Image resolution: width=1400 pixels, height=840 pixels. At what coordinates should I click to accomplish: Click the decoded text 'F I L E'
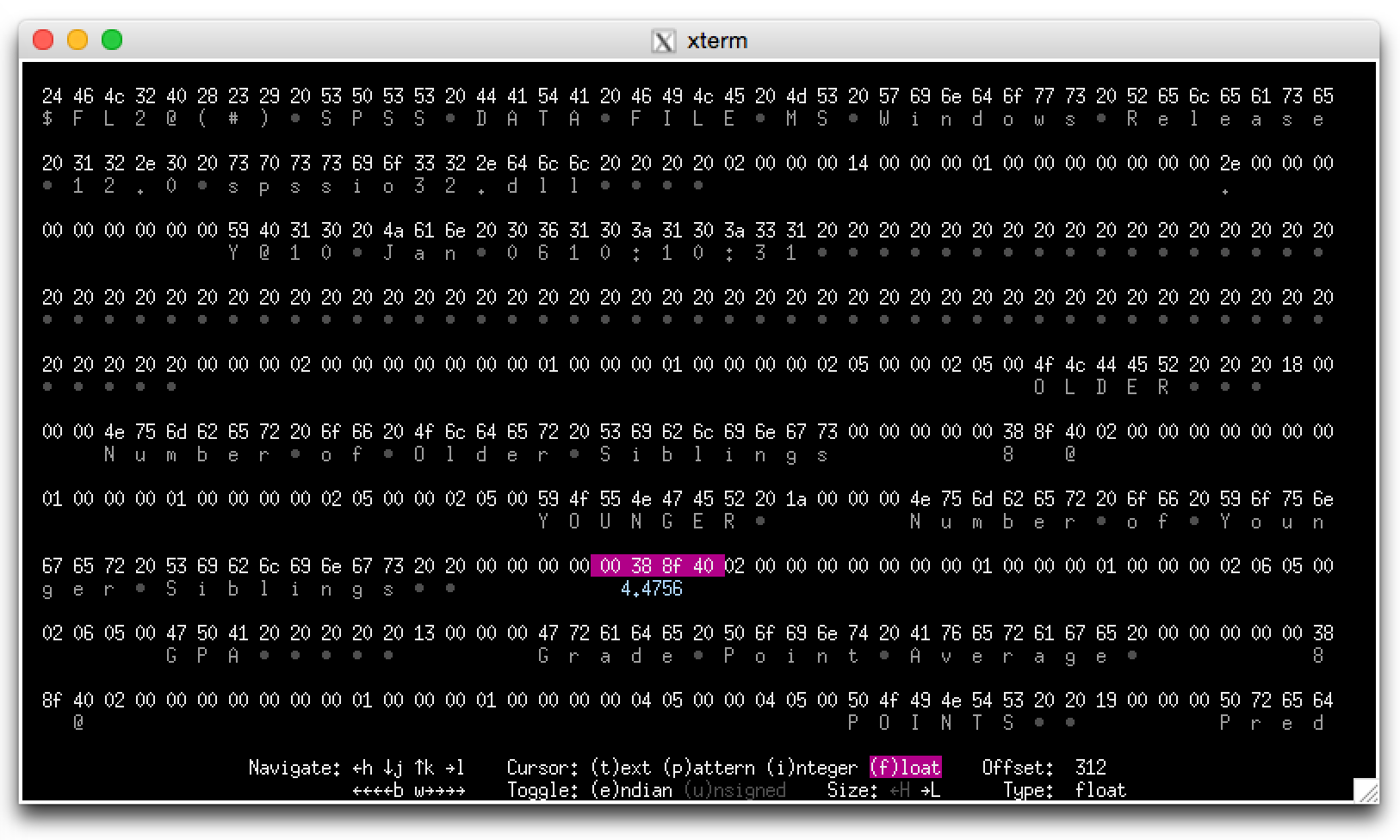pyautogui.click(x=683, y=119)
